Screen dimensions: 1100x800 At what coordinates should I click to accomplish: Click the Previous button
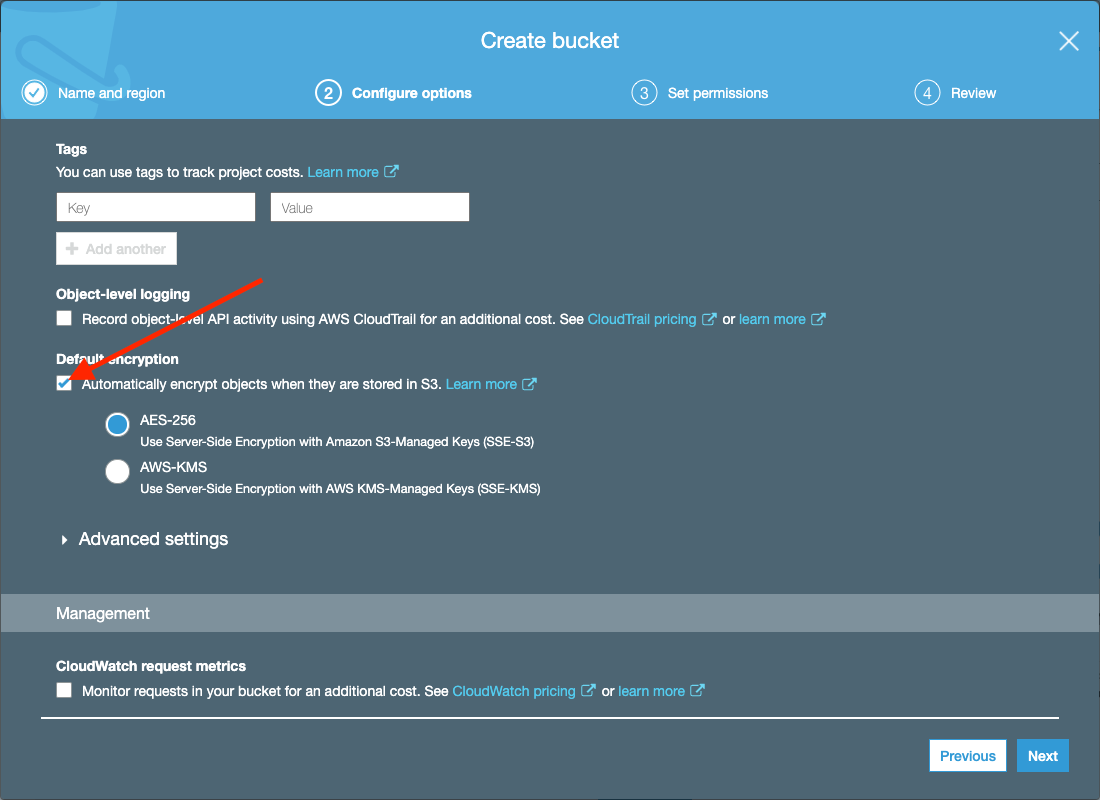pos(967,756)
